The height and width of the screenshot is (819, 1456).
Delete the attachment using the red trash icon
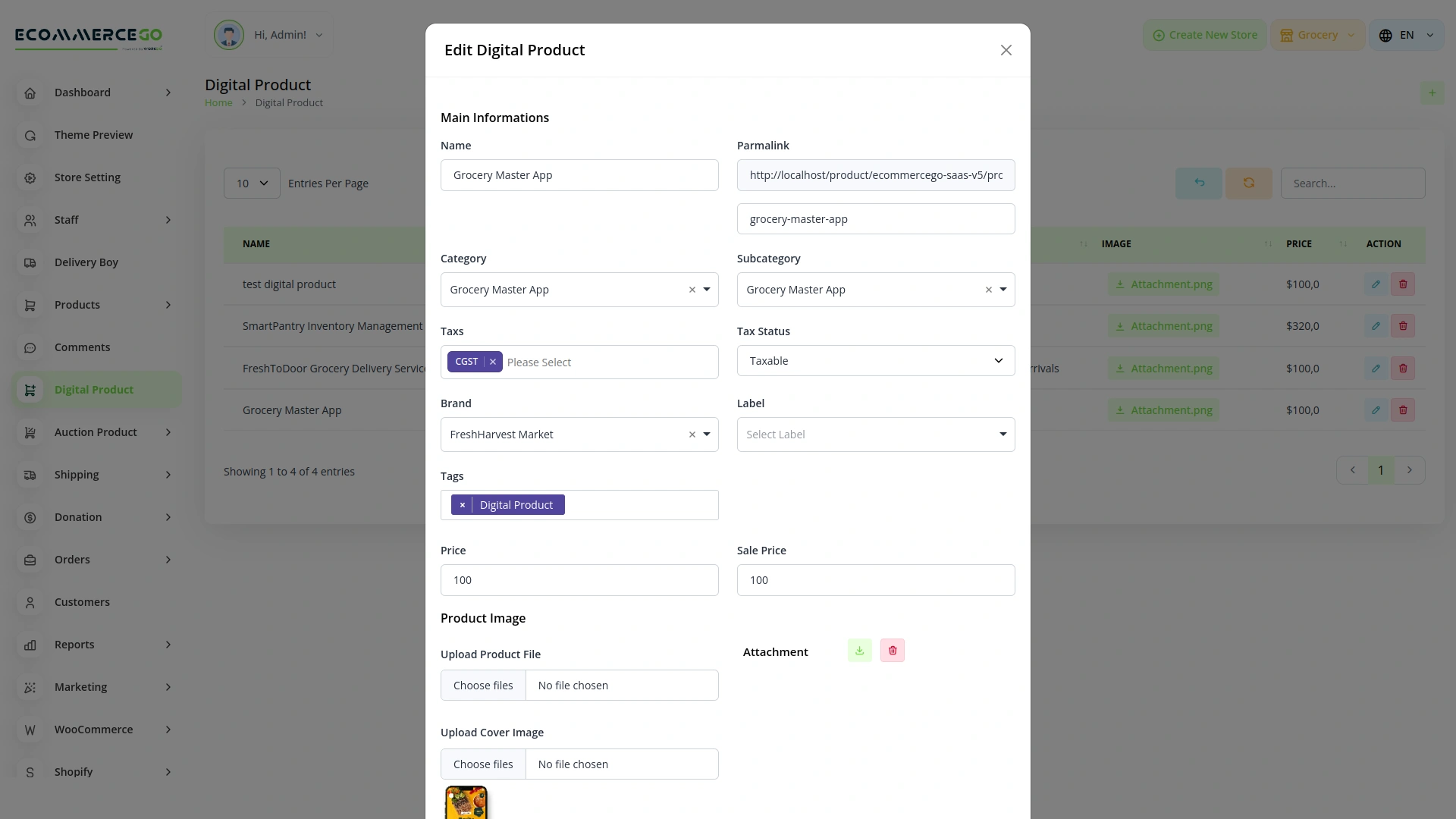tap(892, 650)
